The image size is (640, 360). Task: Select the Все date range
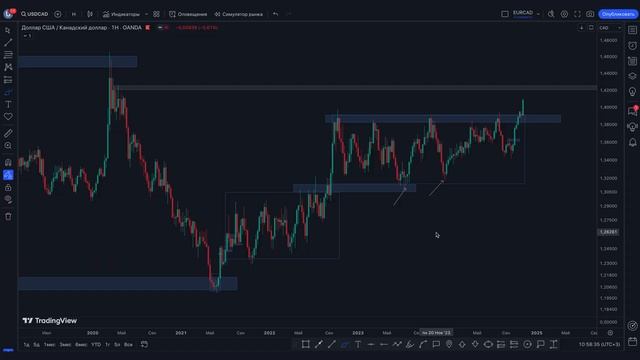point(128,344)
